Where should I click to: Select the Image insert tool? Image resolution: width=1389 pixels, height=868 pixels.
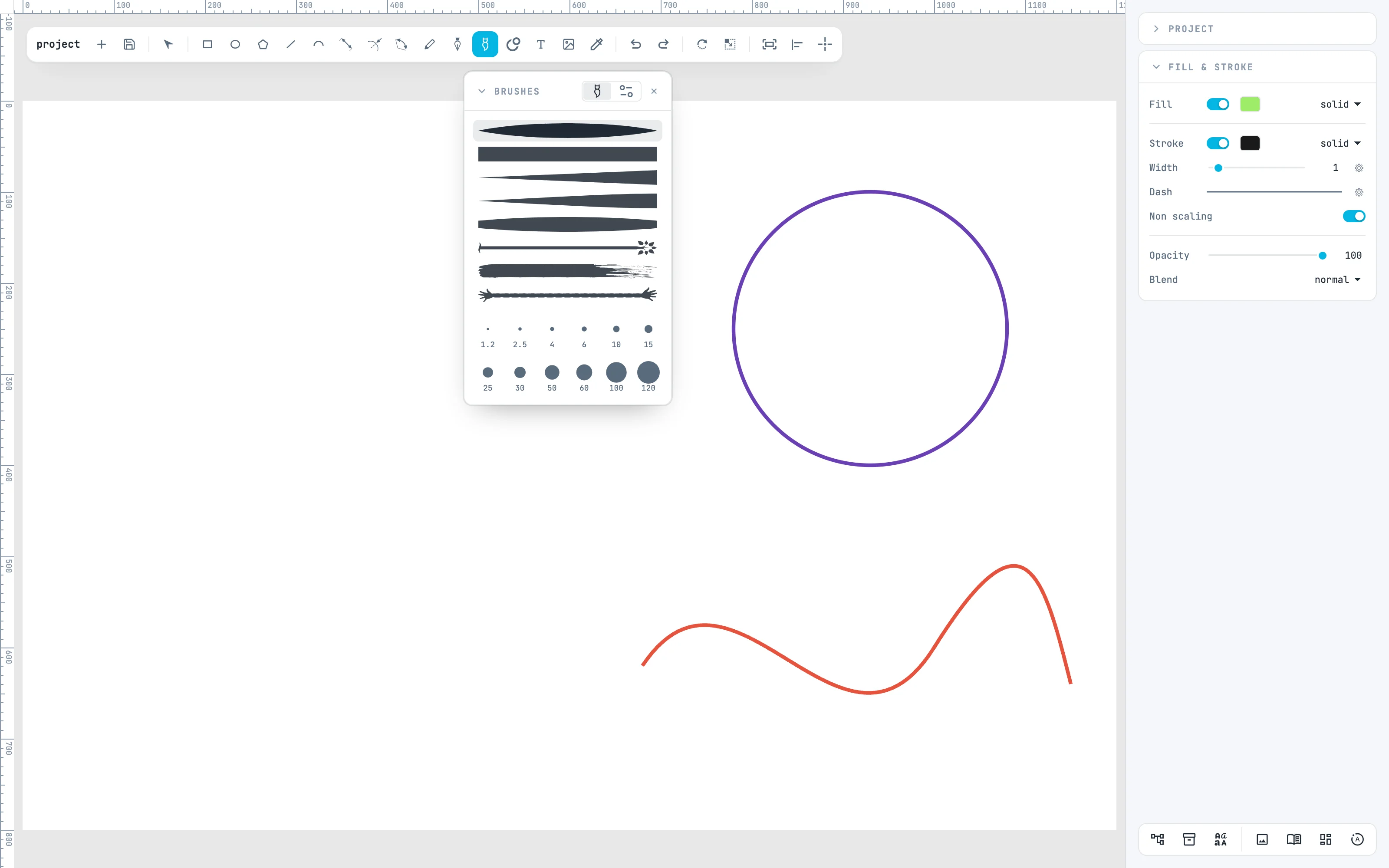coord(568,44)
